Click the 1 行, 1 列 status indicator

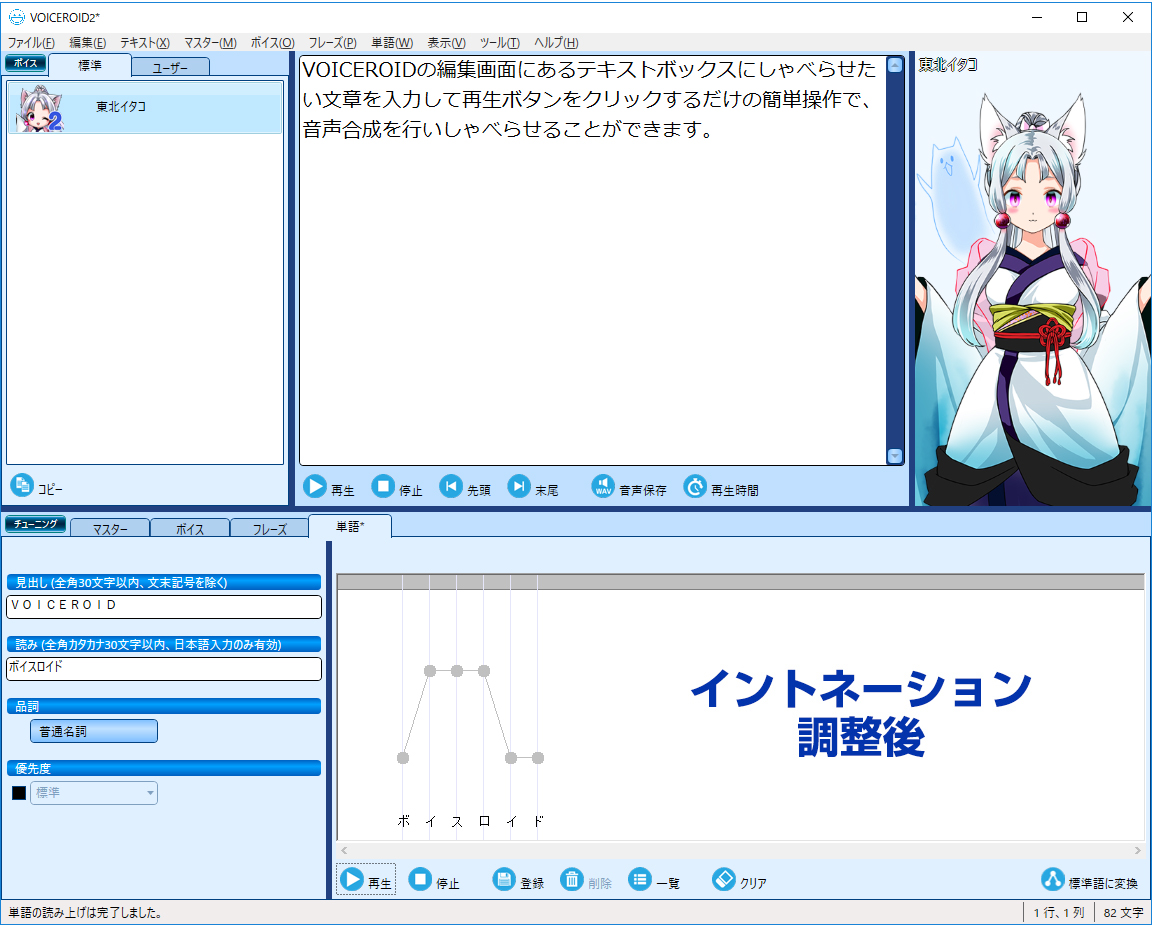(1058, 912)
